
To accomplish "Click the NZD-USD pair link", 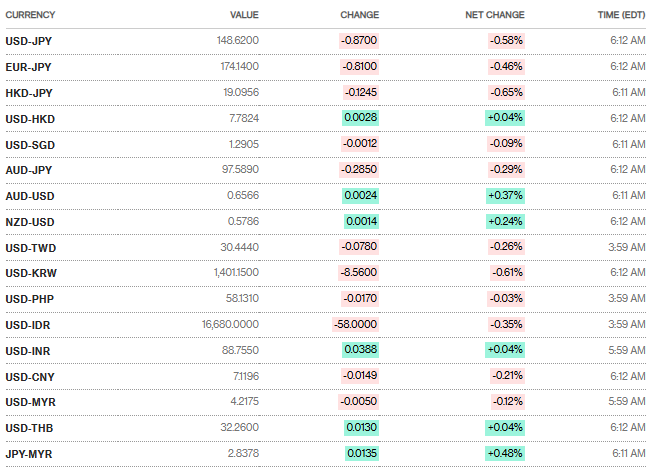I will pyautogui.click(x=29, y=221).
